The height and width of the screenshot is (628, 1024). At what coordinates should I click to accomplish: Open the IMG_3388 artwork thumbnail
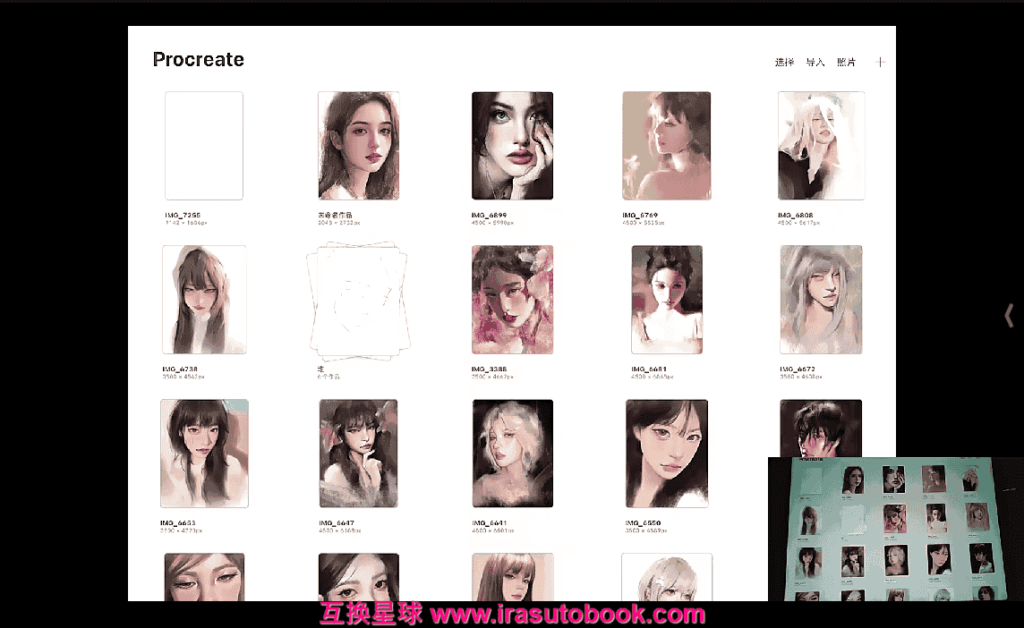click(513, 300)
